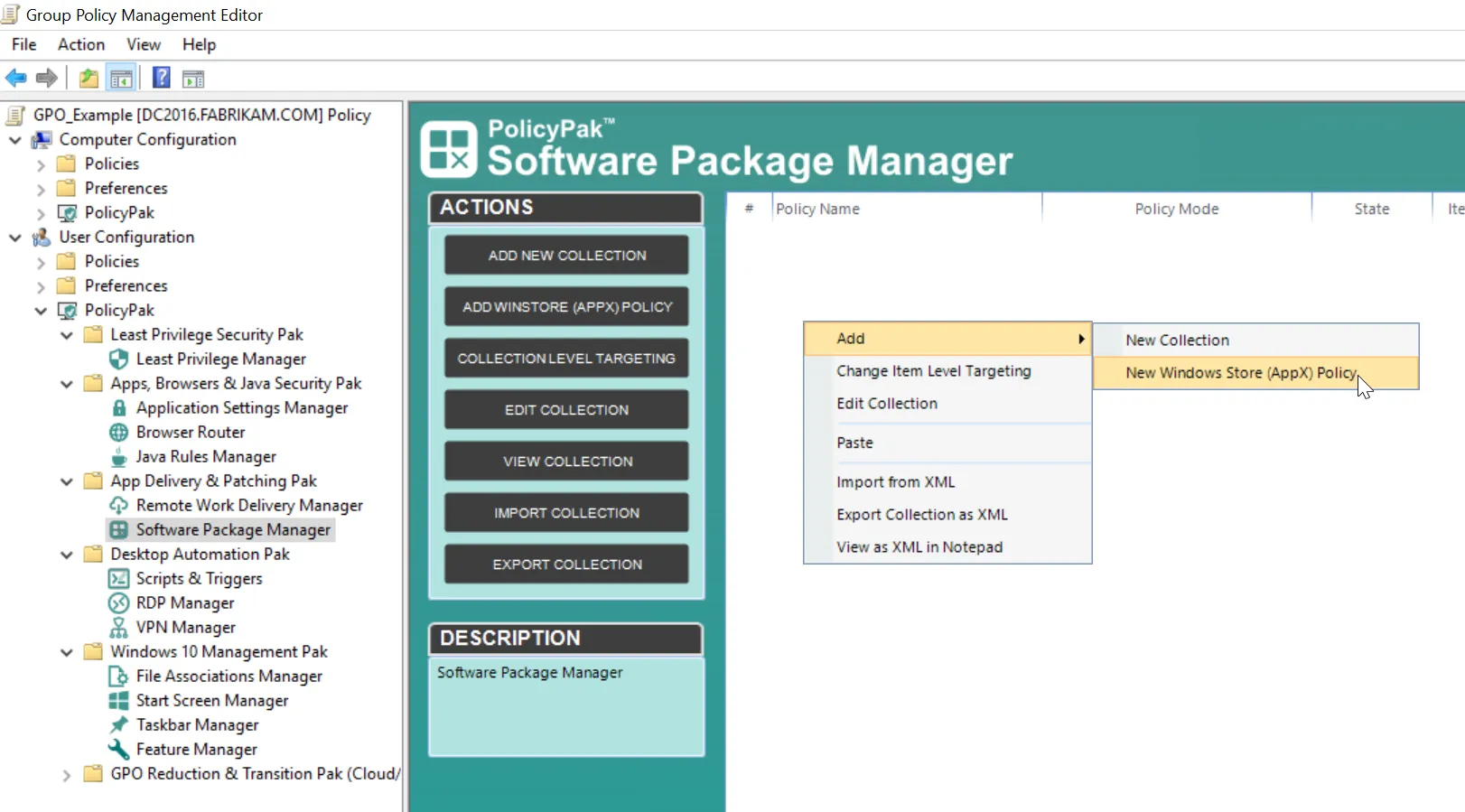
Task: Click the EXPORT COLLECTION button
Action: [566, 565]
